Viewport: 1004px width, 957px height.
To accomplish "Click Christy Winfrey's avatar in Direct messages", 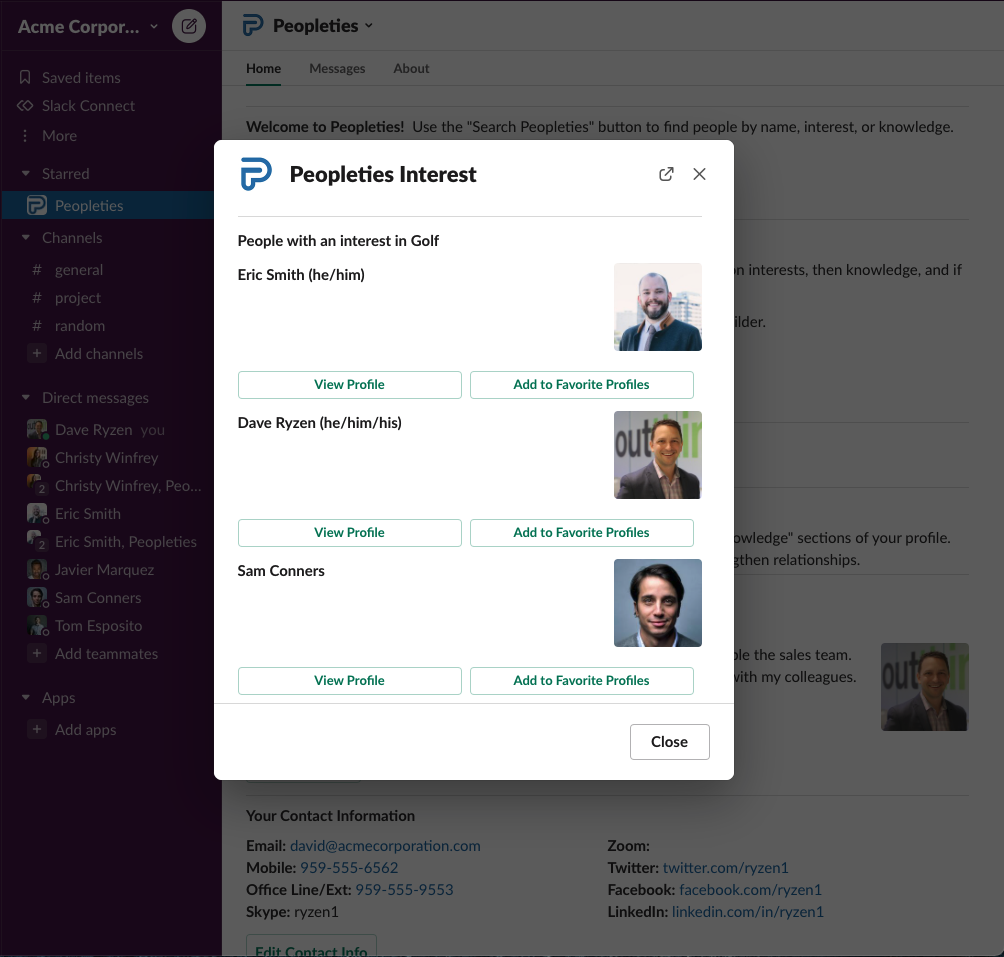I will pos(37,458).
